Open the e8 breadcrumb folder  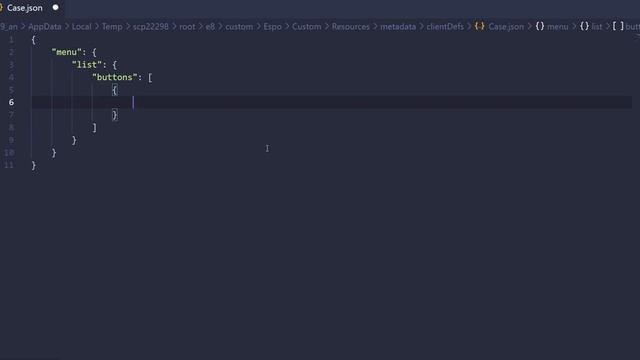pyautogui.click(x=210, y=27)
